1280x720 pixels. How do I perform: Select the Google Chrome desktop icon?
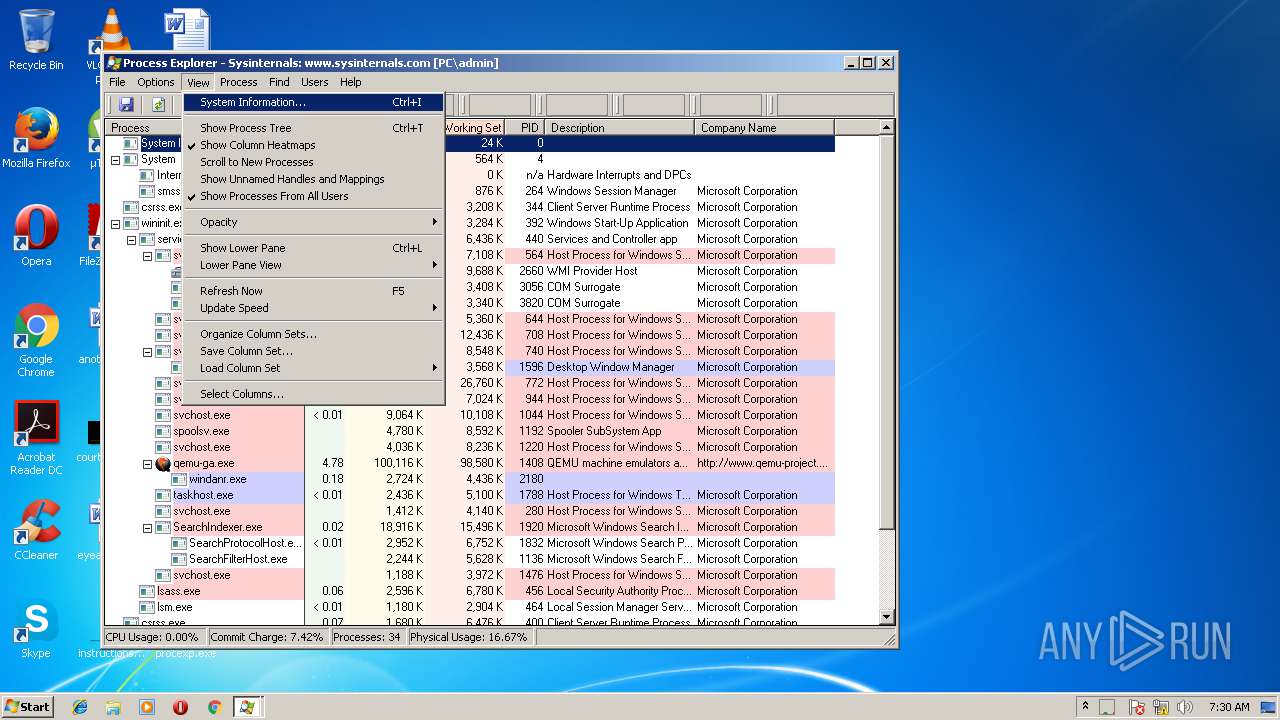click(x=36, y=340)
